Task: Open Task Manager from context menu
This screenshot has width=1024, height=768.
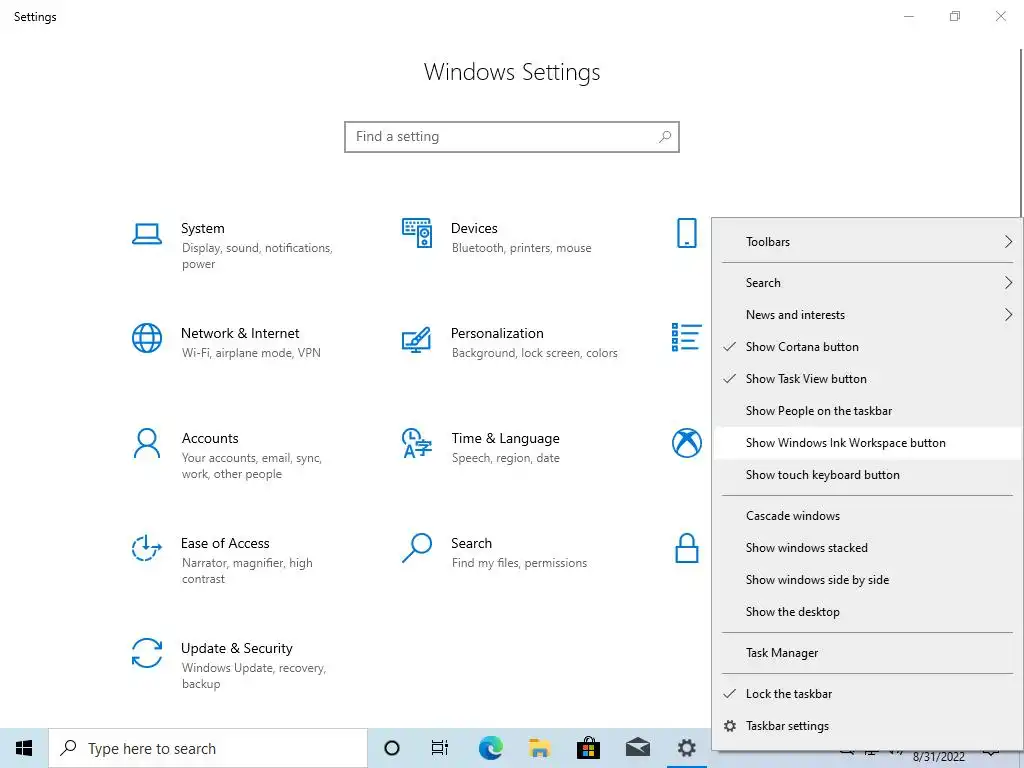Action: coord(867,653)
